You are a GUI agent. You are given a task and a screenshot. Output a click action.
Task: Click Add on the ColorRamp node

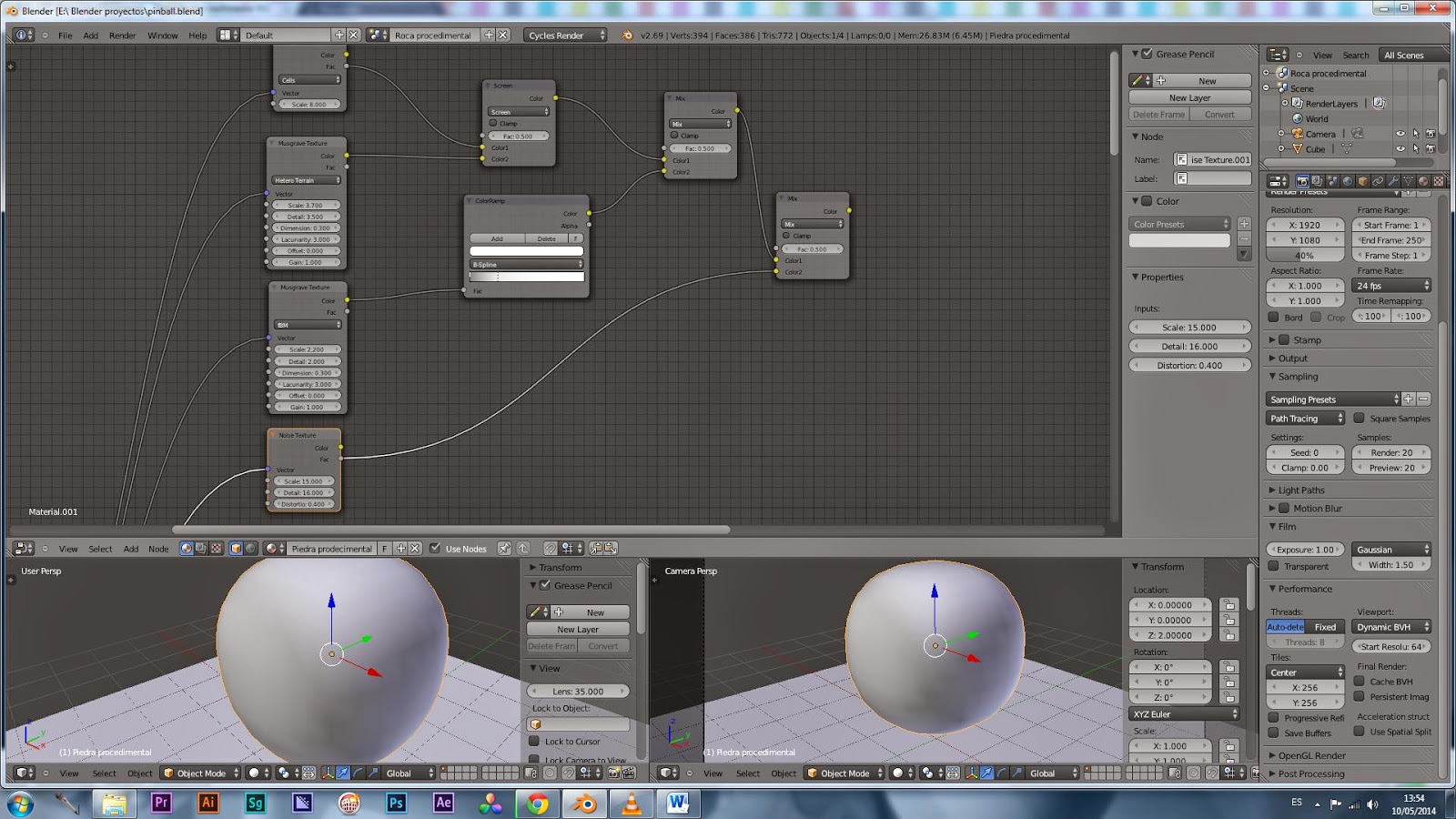[496, 238]
